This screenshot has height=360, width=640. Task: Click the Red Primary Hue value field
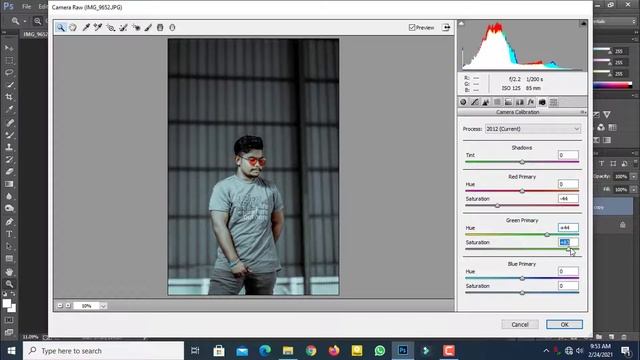coord(568,184)
